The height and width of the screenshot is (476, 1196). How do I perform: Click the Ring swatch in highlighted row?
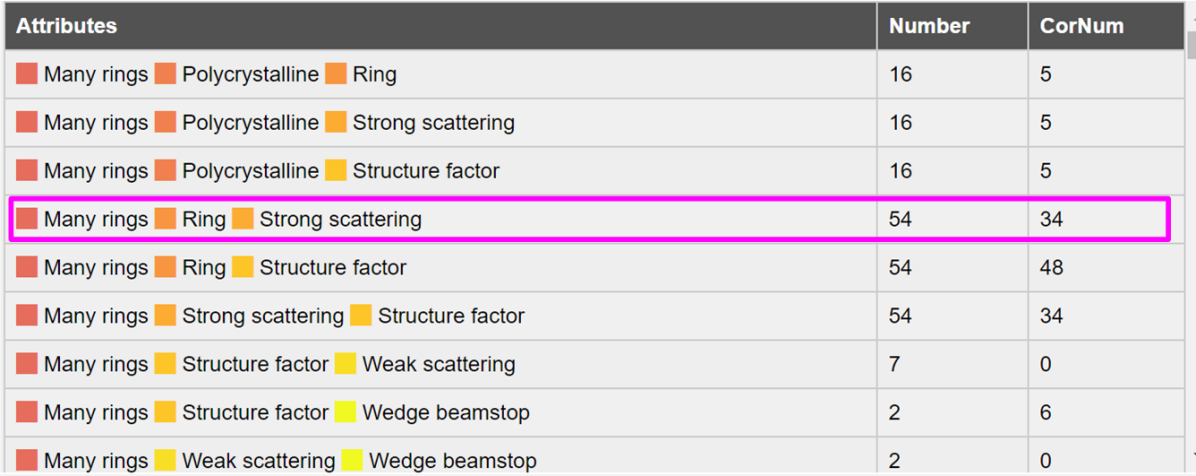tap(166, 219)
